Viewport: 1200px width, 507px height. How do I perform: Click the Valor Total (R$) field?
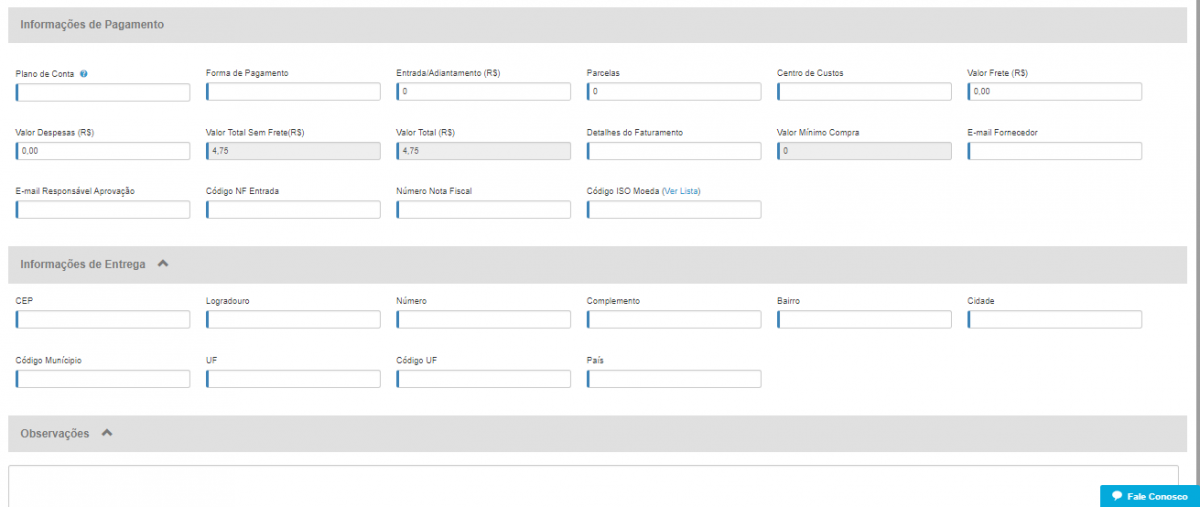484,151
